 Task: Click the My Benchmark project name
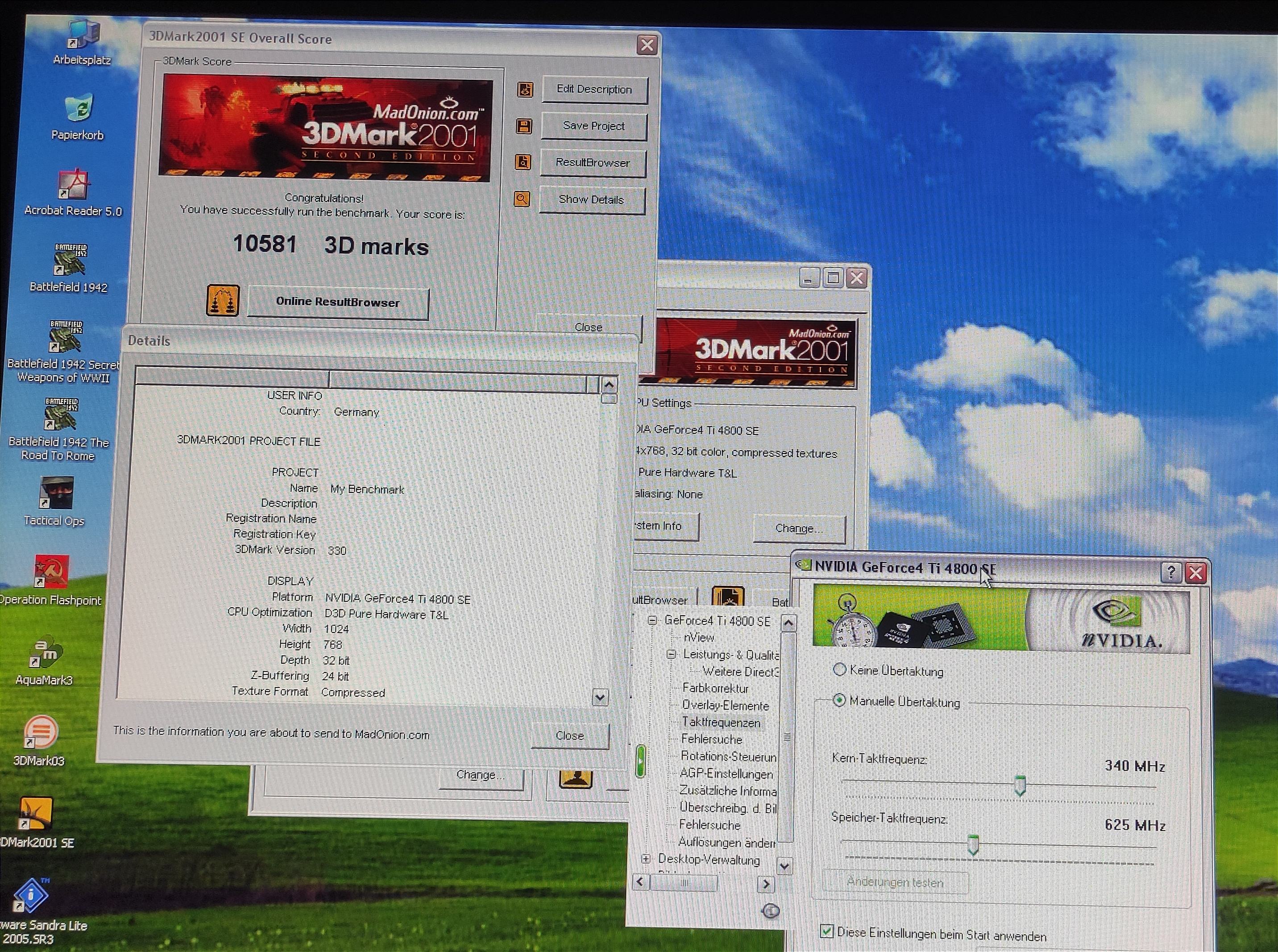coord(367,489)
